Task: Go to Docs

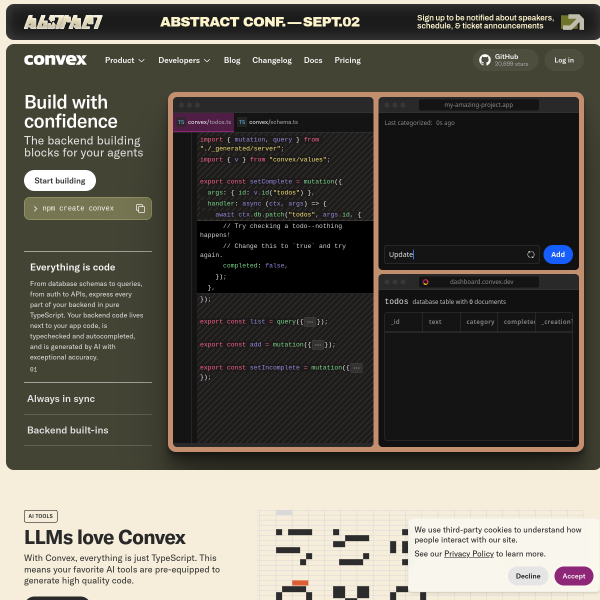Action: click(313, 60)
